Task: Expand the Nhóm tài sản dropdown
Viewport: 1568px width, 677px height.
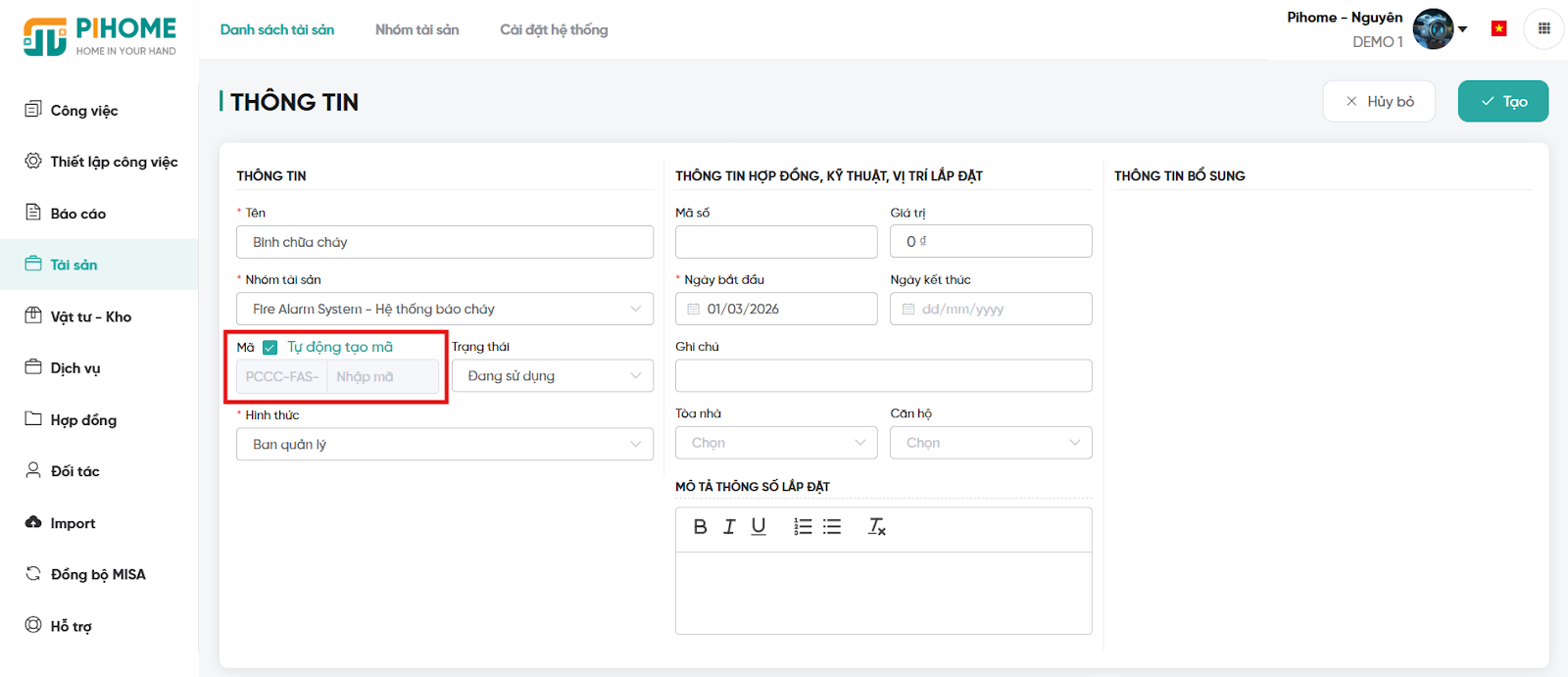Action: click(x=444, y=309)
